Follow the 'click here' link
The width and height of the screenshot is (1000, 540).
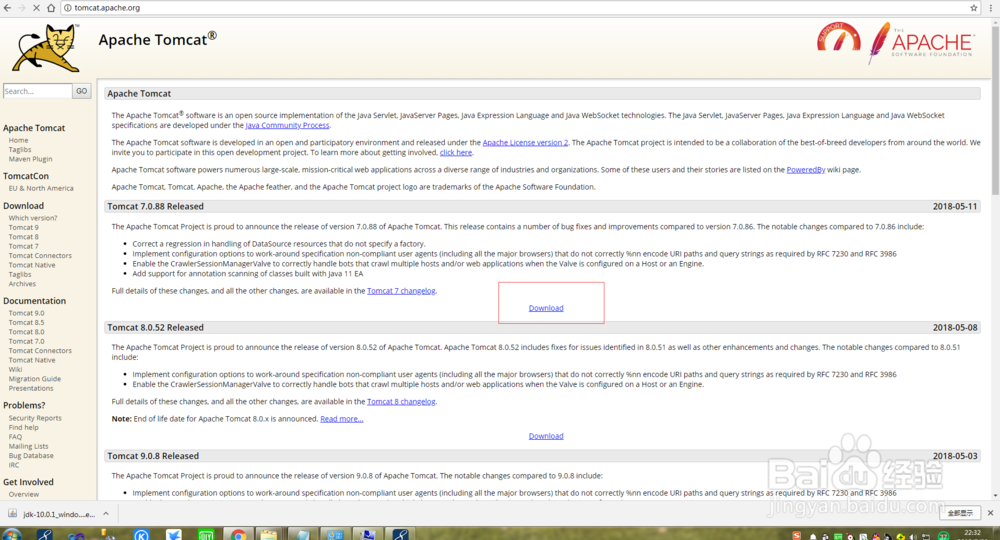[x=456, y=153]
